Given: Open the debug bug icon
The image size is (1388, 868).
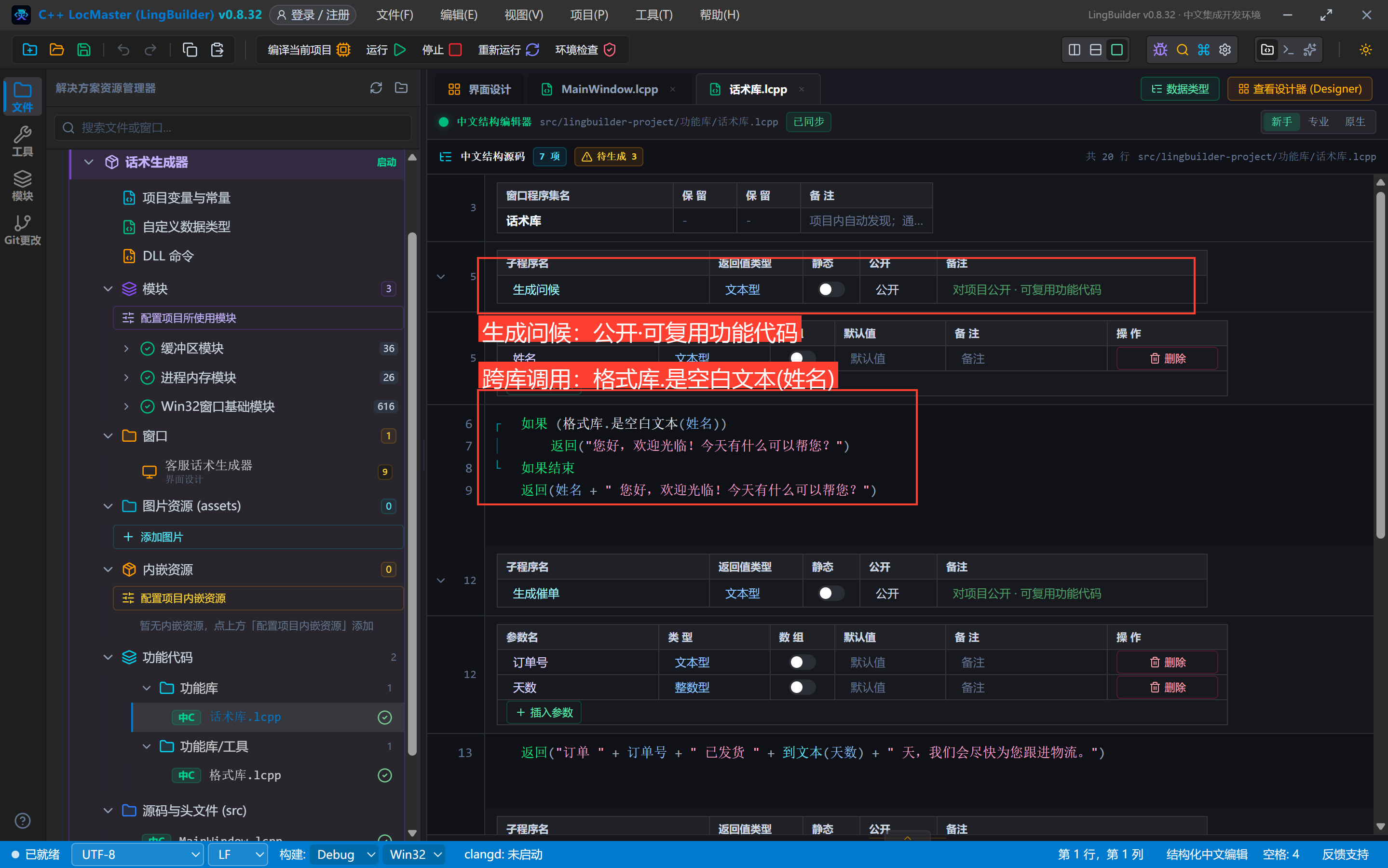Looking at the screenshot, I should click(x=1160, y=50).
